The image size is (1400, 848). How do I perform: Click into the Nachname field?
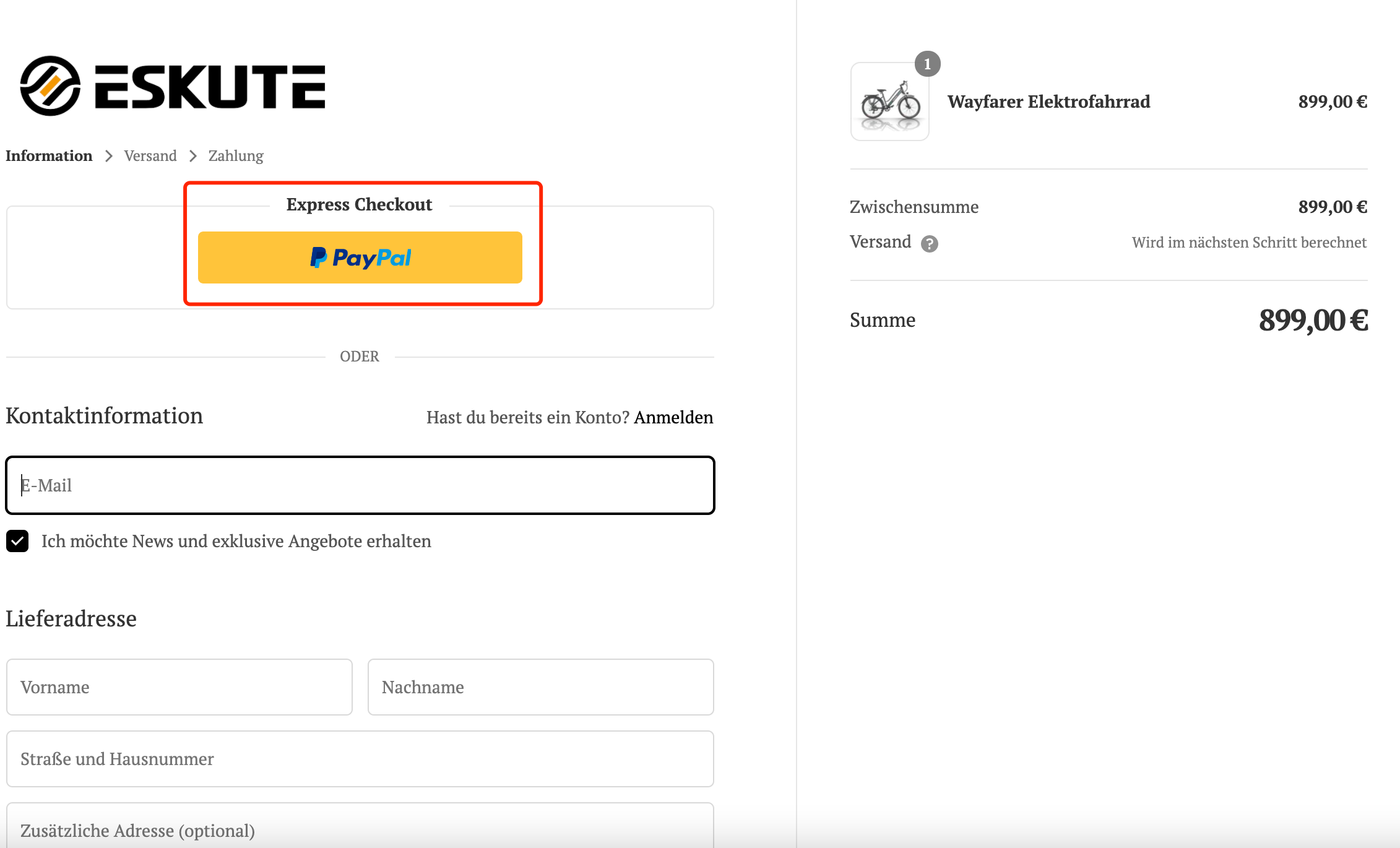coord(541,687)
